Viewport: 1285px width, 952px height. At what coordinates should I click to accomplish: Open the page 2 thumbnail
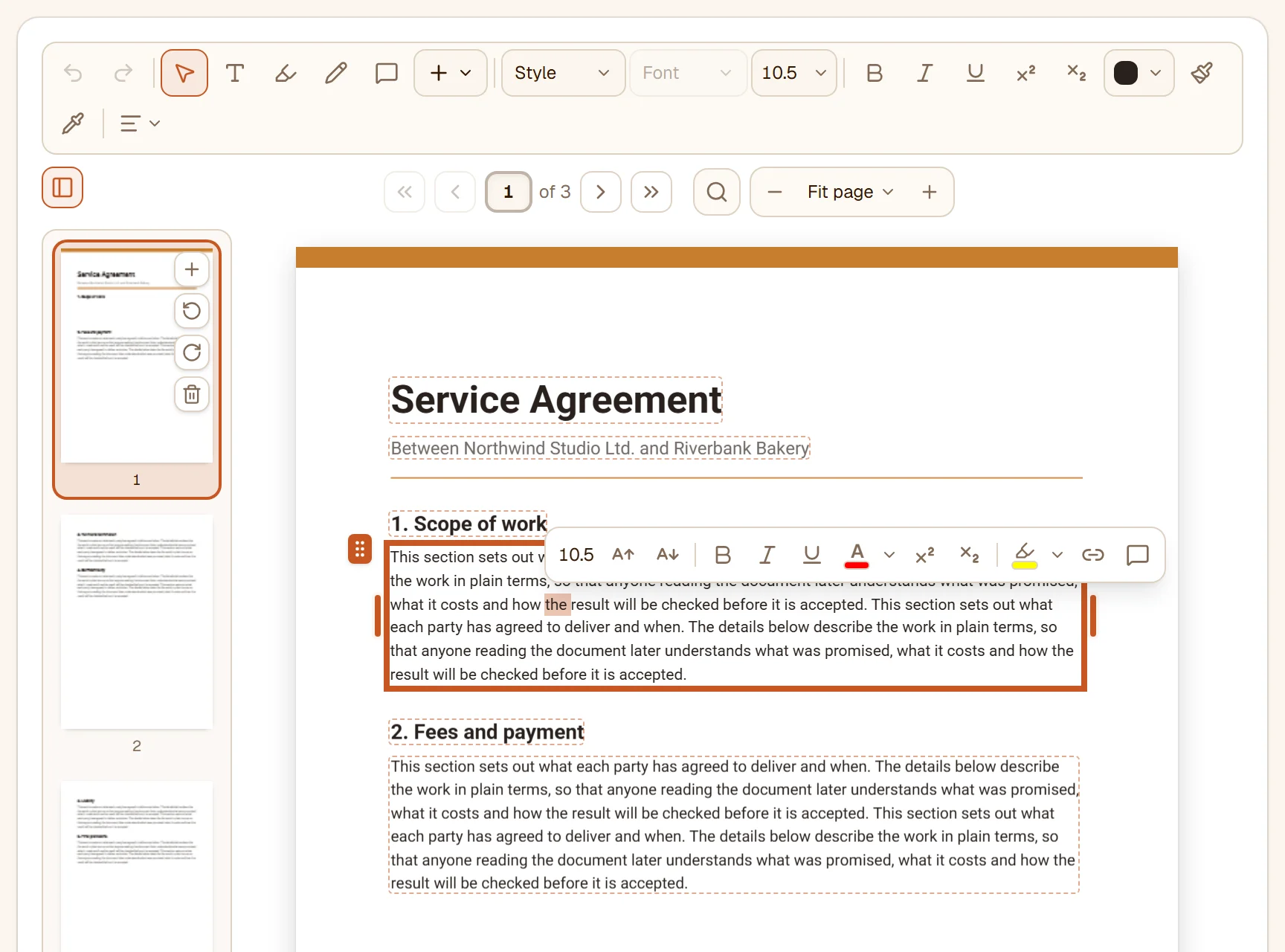click(x=137, y=622)
